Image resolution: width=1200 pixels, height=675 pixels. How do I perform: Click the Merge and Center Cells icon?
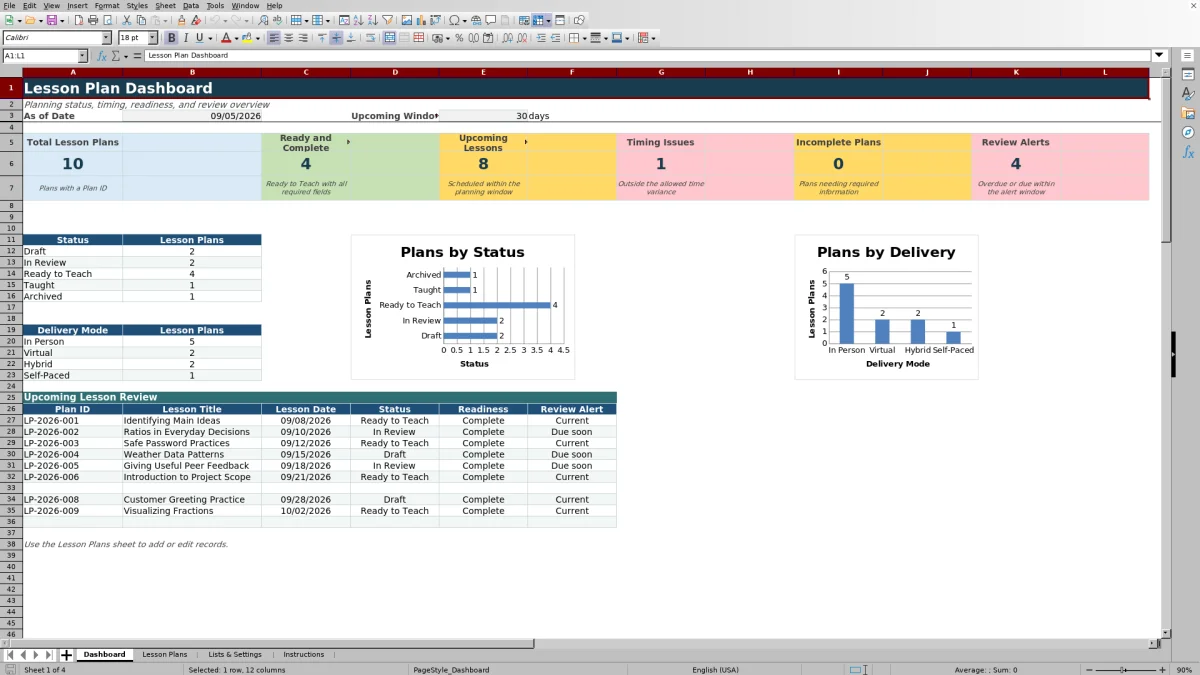[x=388, y=38]
